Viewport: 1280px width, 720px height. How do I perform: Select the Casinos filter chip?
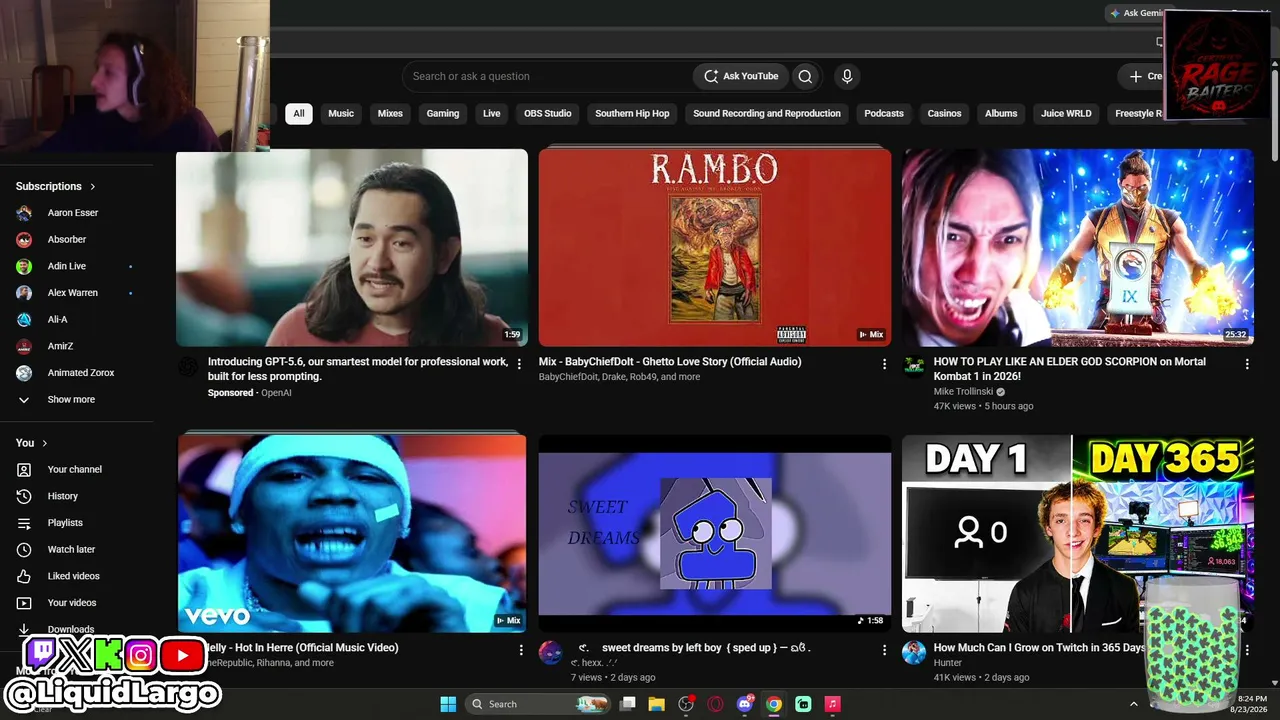point(944,114)
